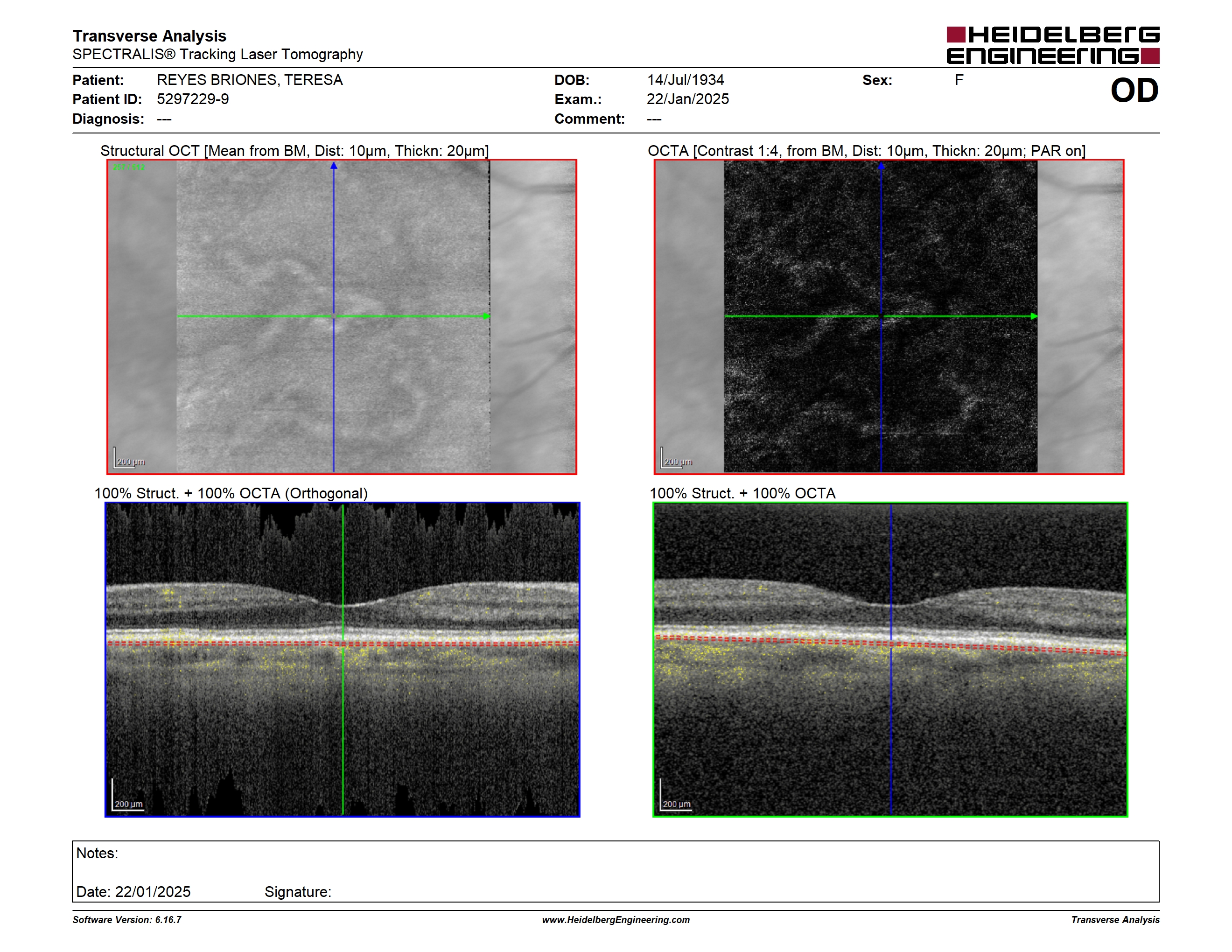The height and width of the screenshot is (952, 1232).
Task: Select the Patient ID 5297229-9
Action: 193,99
